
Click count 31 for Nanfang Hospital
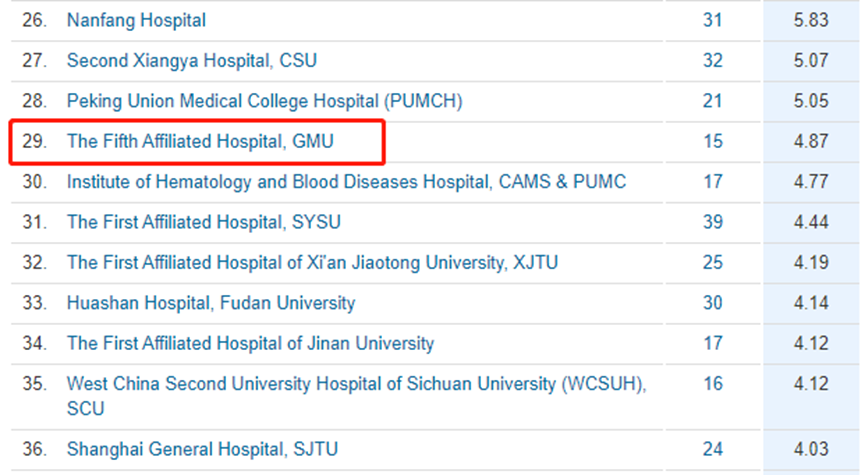[712, 19]
